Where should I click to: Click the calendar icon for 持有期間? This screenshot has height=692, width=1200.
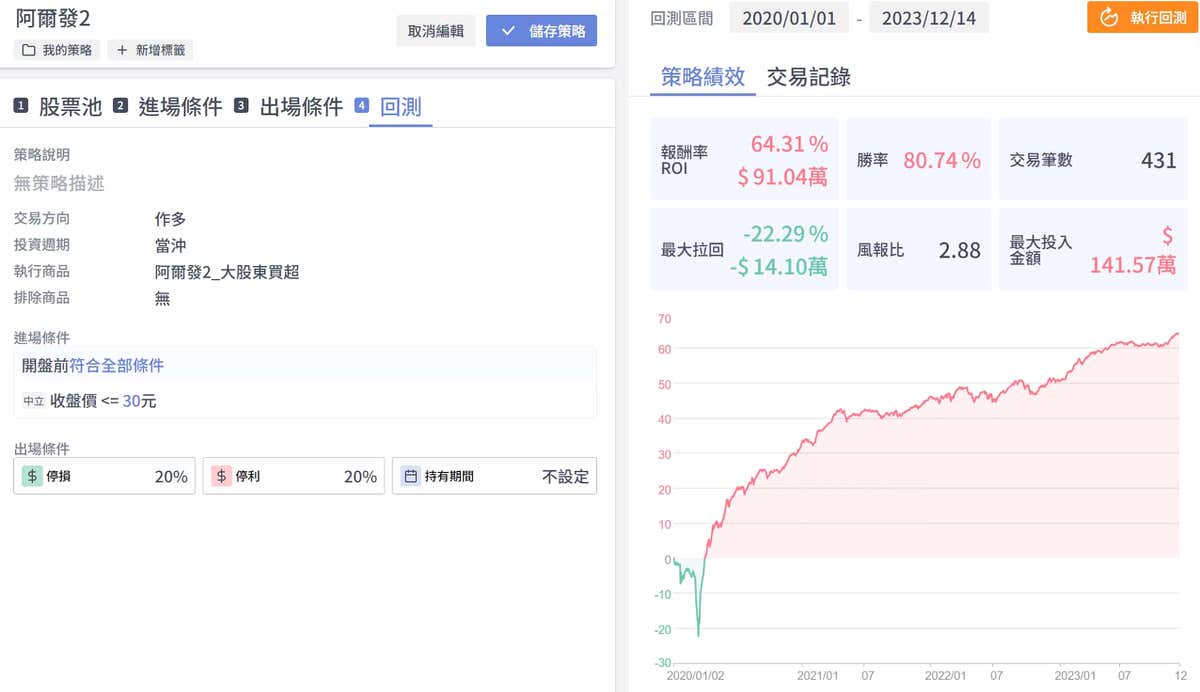click(410, 476)
